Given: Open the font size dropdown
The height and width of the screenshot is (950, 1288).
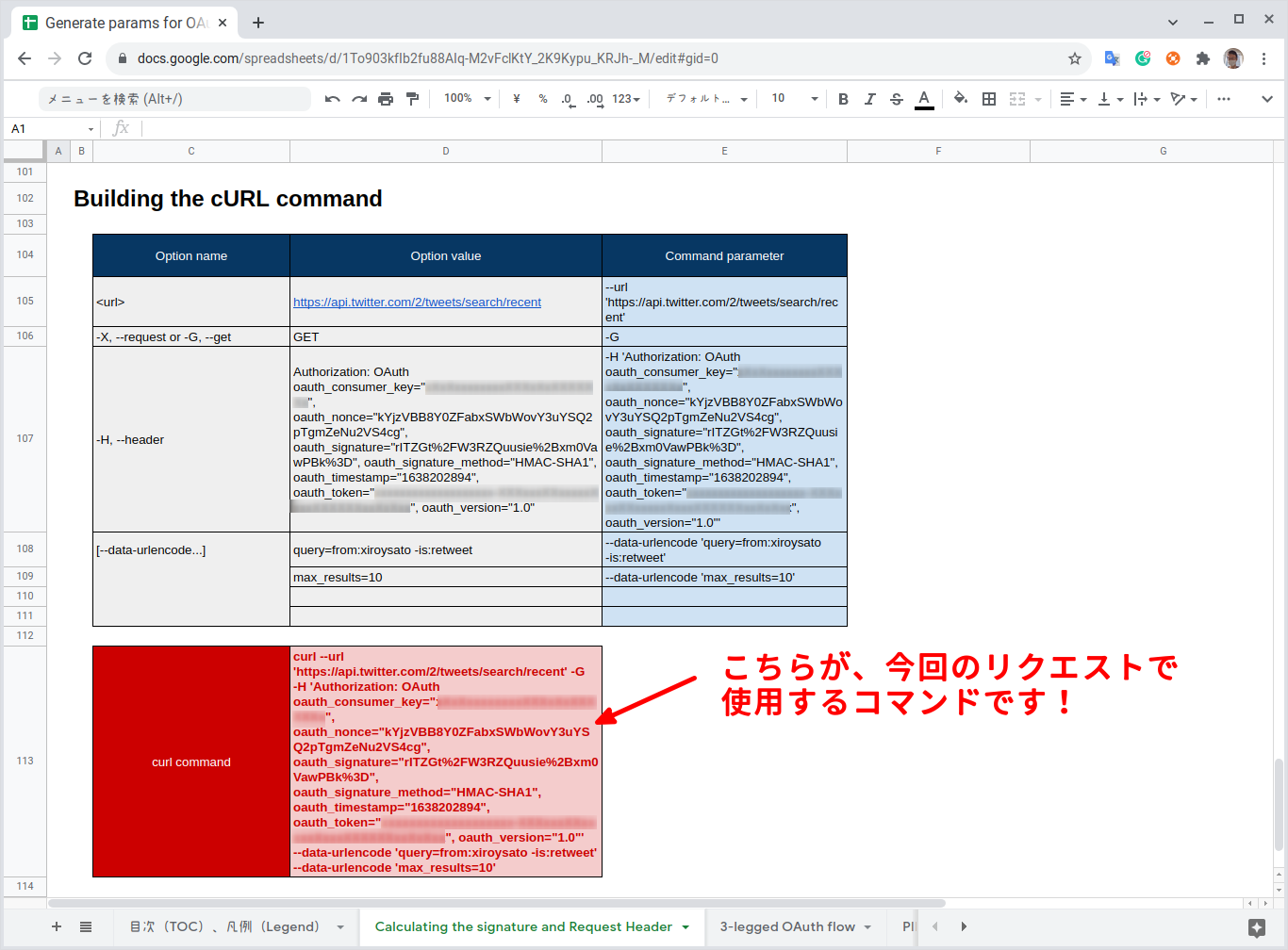Looking at the screenshot, I should [790, 98].
